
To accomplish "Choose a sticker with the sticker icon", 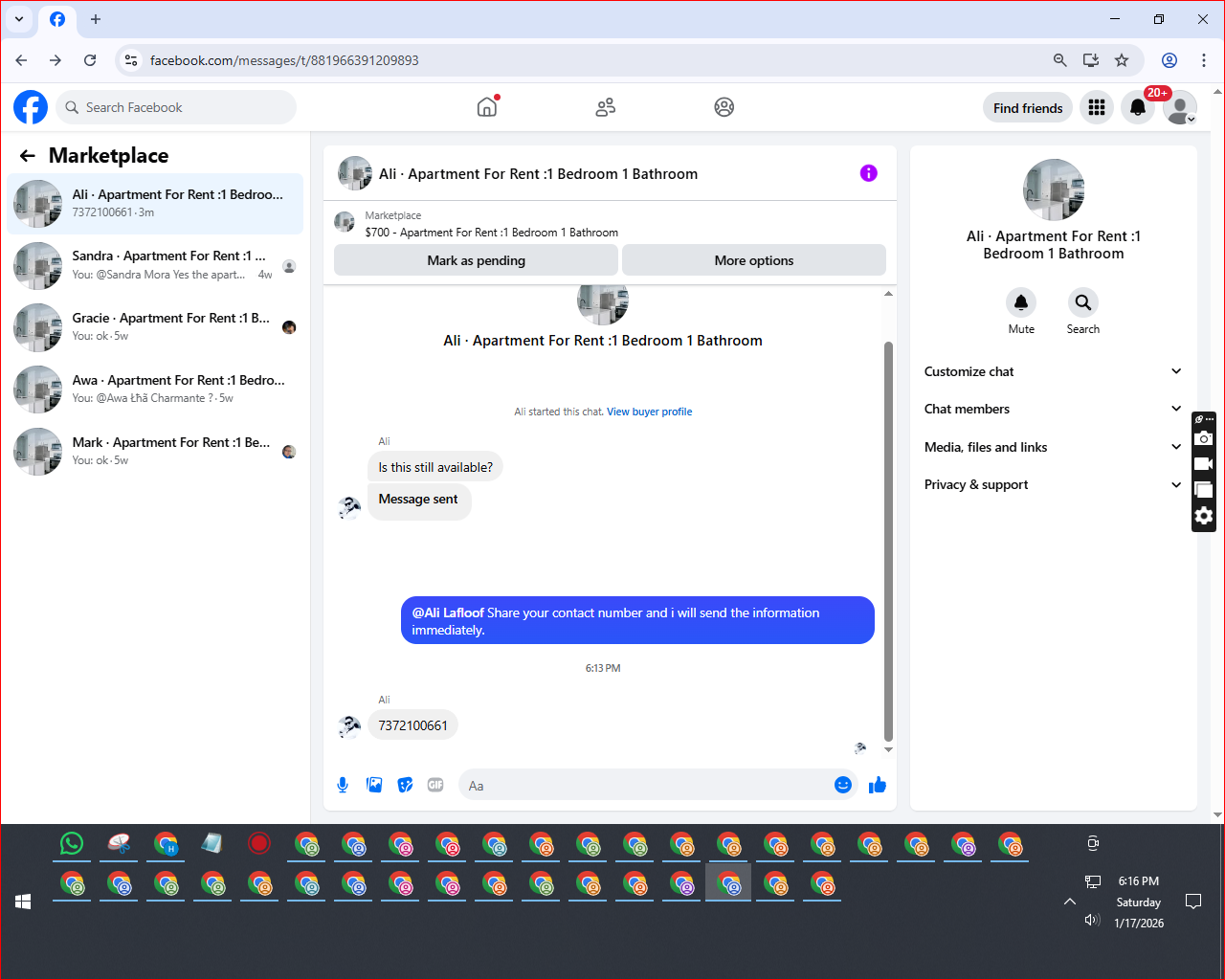I will [405, 785].
